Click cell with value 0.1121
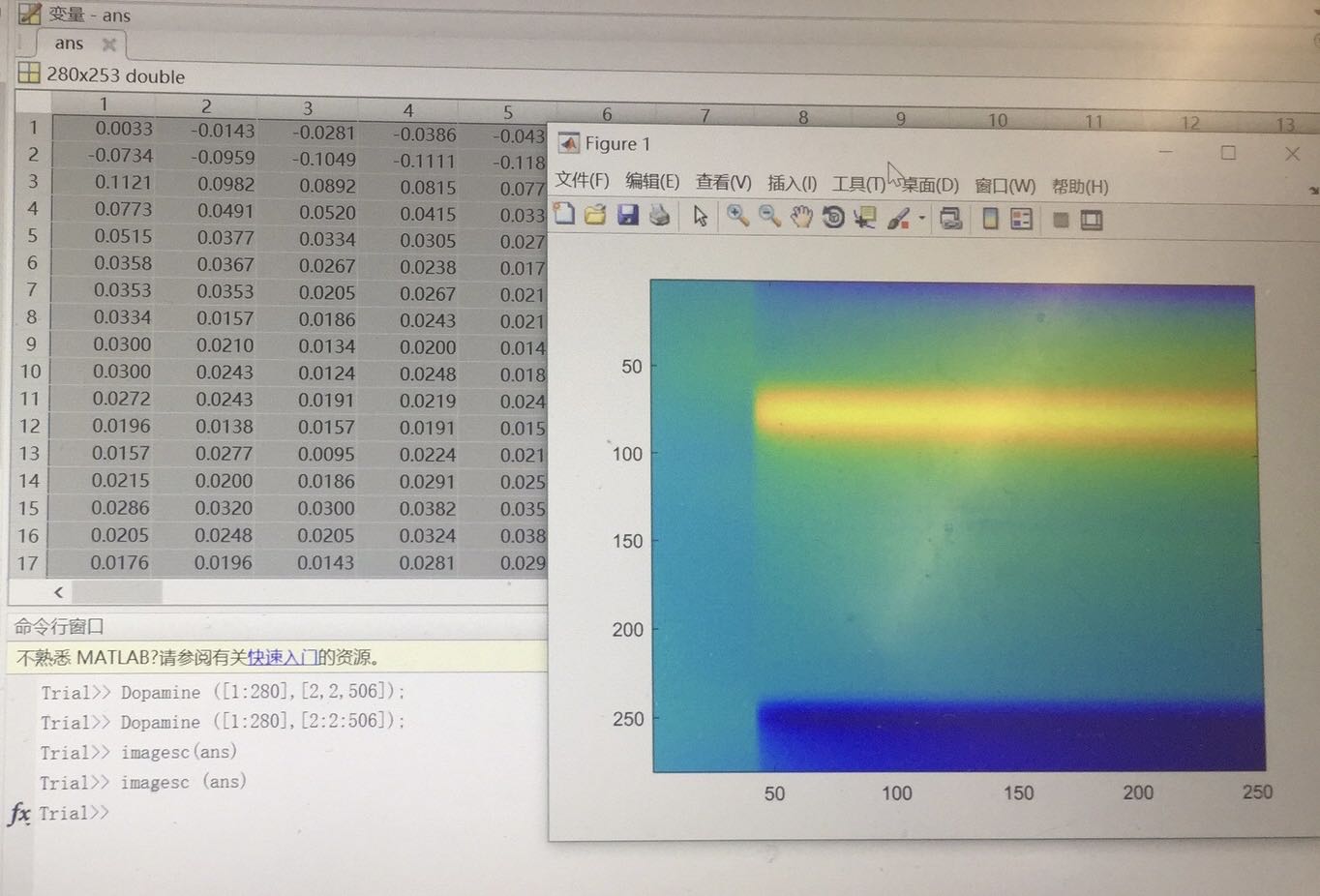This screenshot has height=896, width=1320. click(123, 182)
